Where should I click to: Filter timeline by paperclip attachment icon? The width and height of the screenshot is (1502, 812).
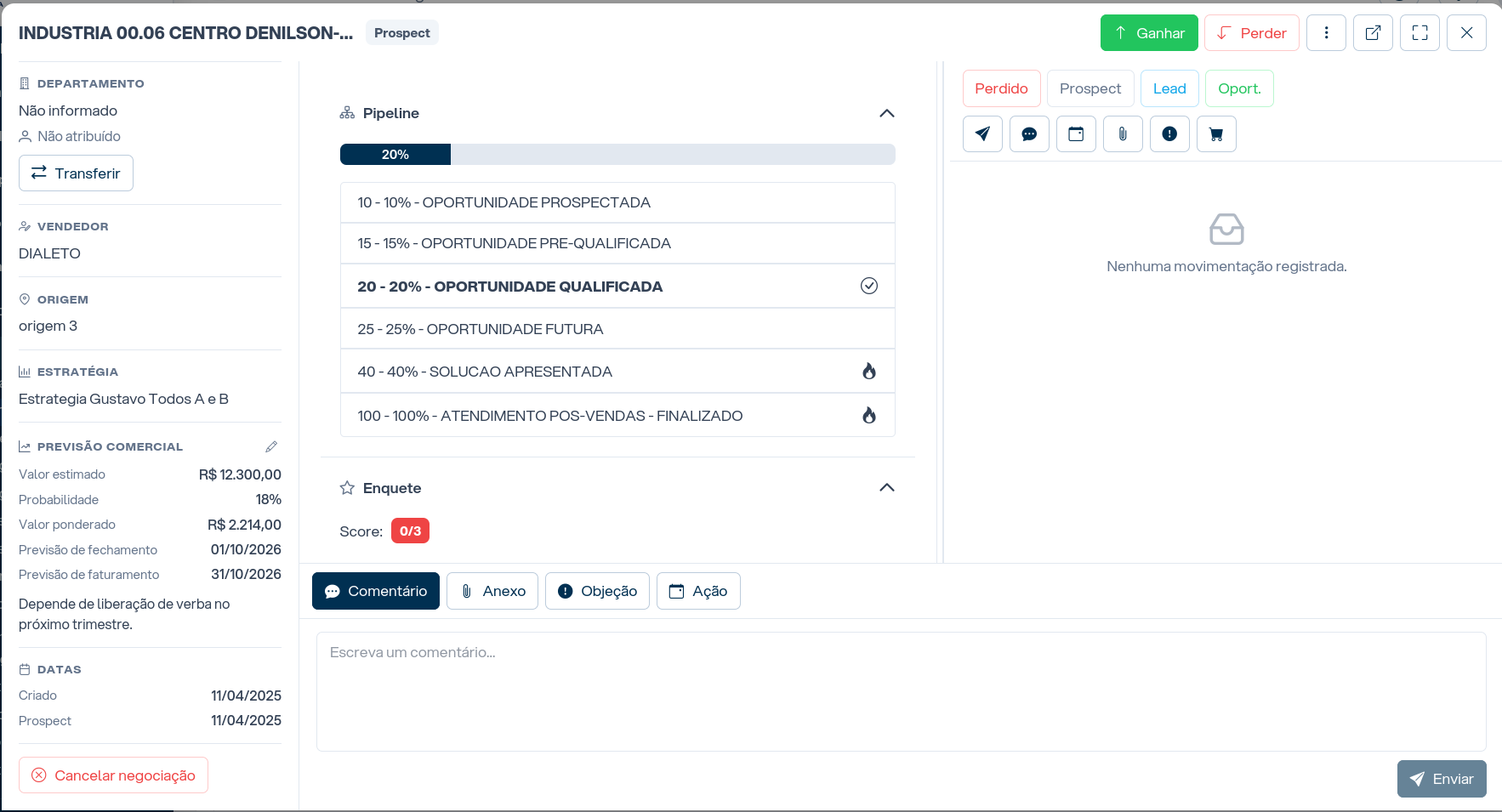pos(1123,133)
